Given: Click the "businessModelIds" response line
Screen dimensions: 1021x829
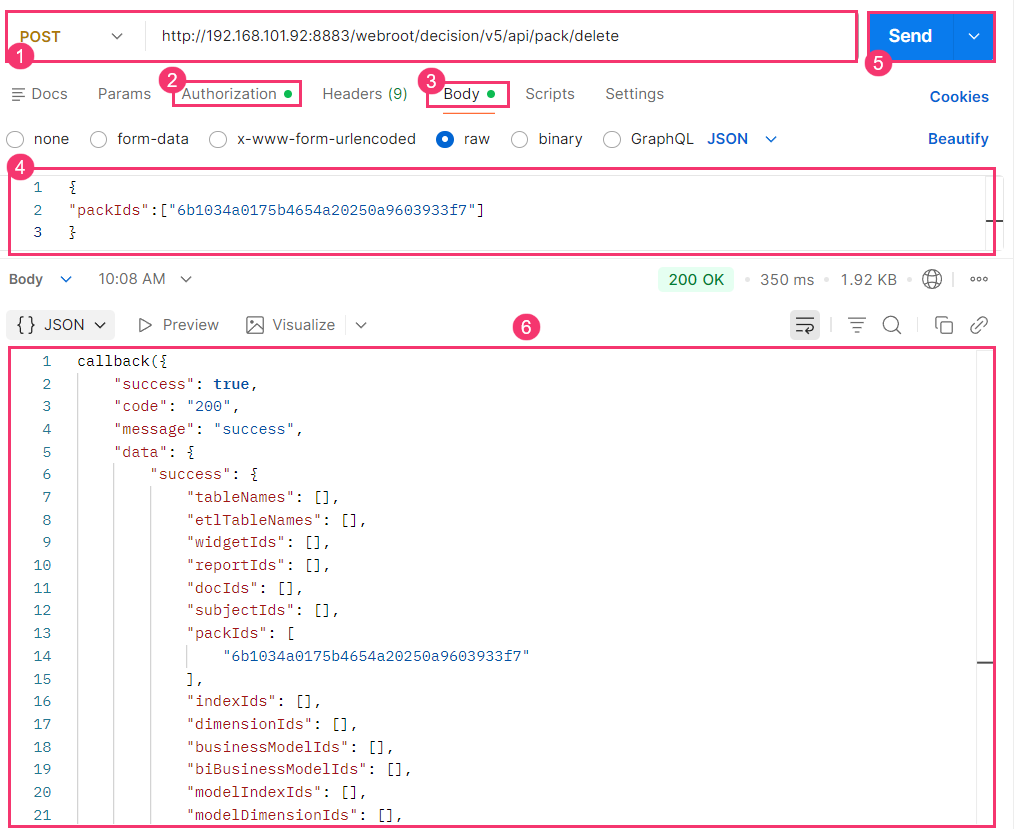Looking at the screenshot, I should point(290,747).
